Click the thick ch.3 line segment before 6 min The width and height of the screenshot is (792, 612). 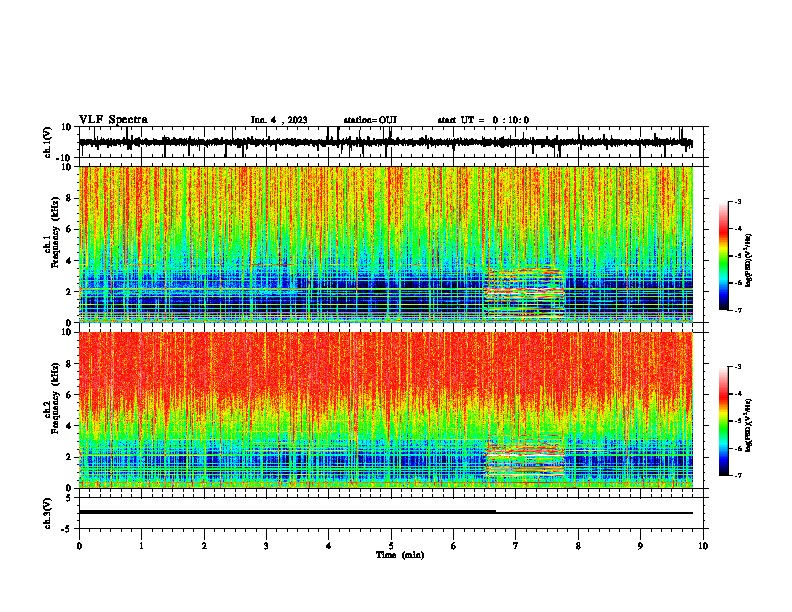point(287,512)
